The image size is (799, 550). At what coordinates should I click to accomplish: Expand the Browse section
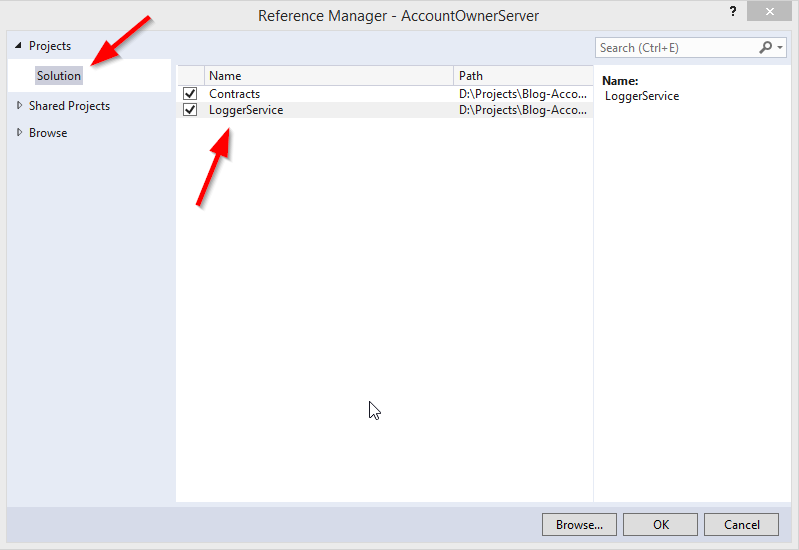18,132
